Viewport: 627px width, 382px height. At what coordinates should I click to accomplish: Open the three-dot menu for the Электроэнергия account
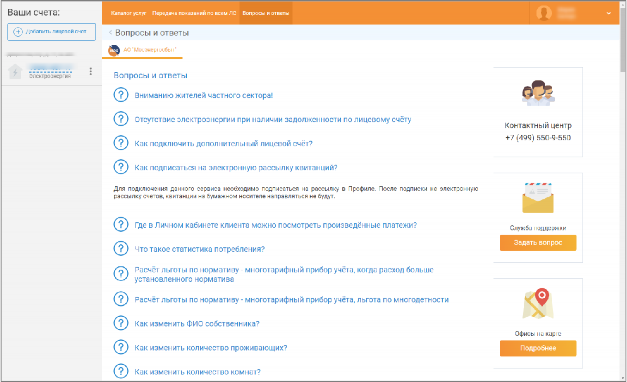point(91,71)
